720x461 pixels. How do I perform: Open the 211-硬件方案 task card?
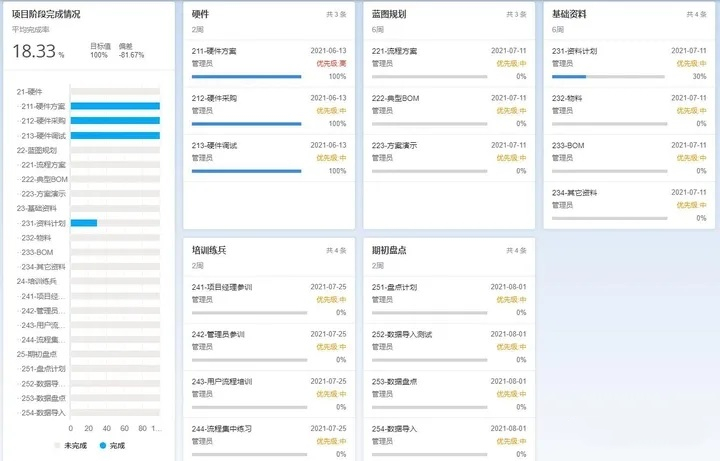(268, 62)
